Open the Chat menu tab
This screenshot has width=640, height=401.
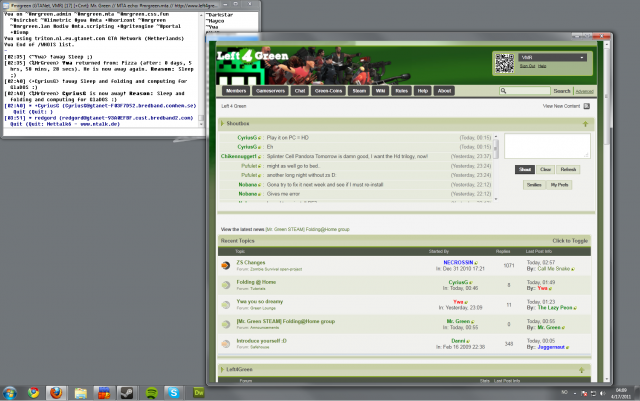pyautogui.click(x=300, y=91)
